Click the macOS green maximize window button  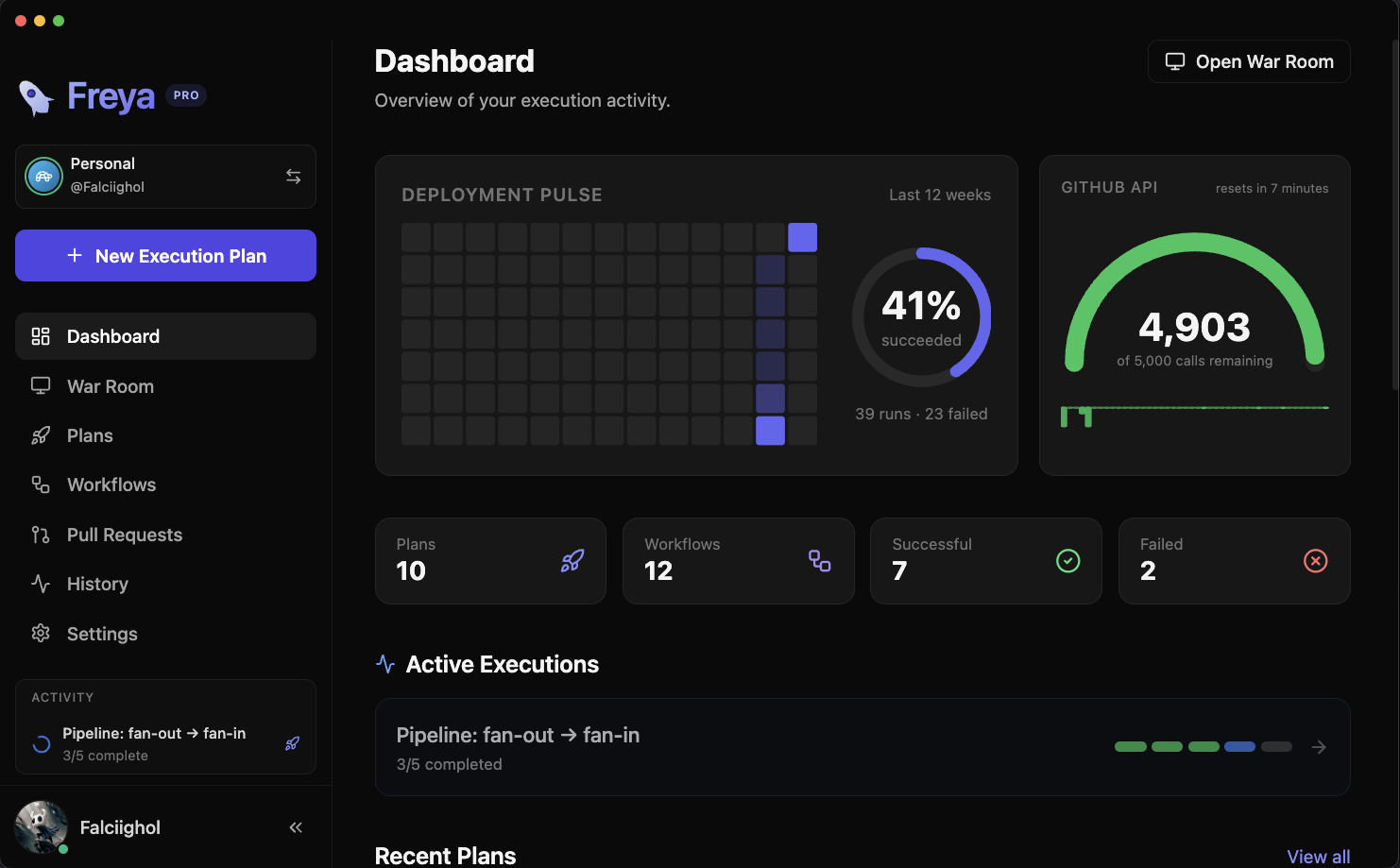click(x=59, y=21)
